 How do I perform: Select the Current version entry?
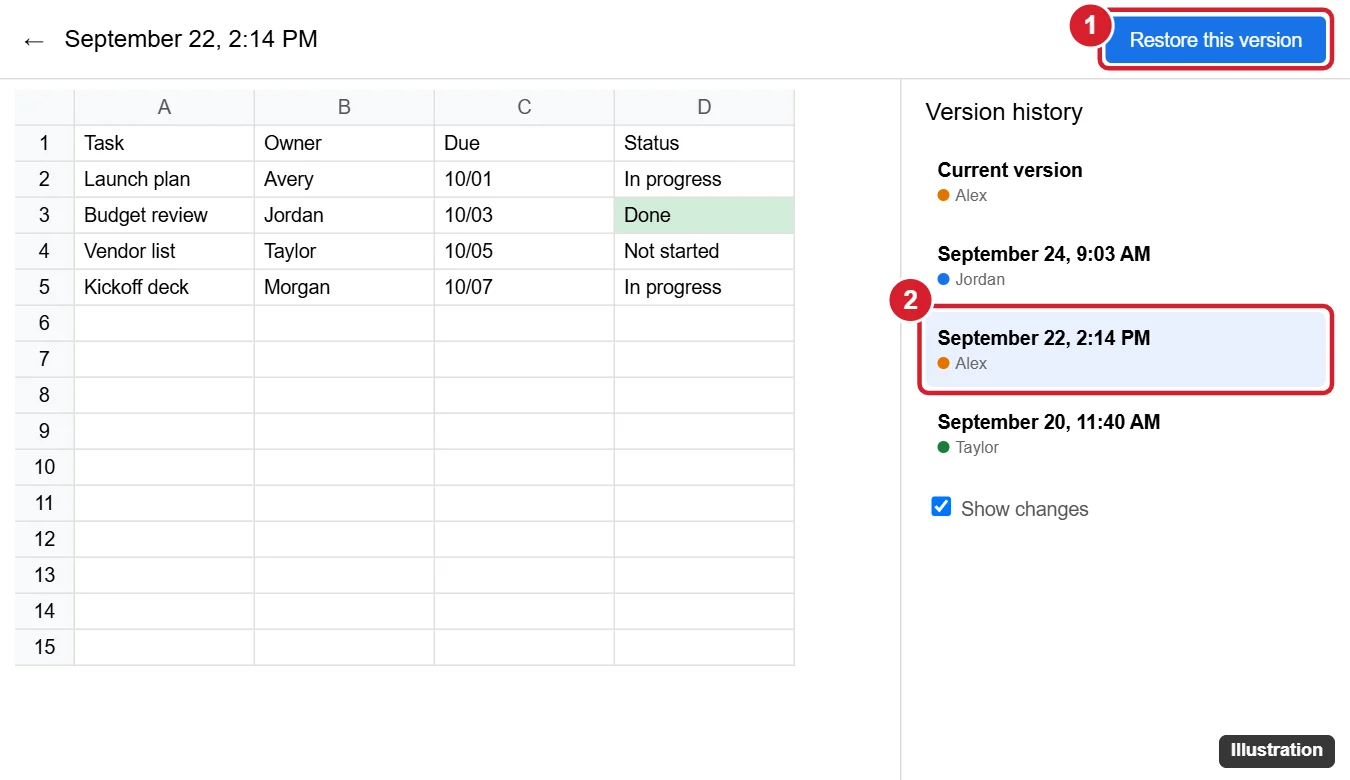tap(1126, 181)
